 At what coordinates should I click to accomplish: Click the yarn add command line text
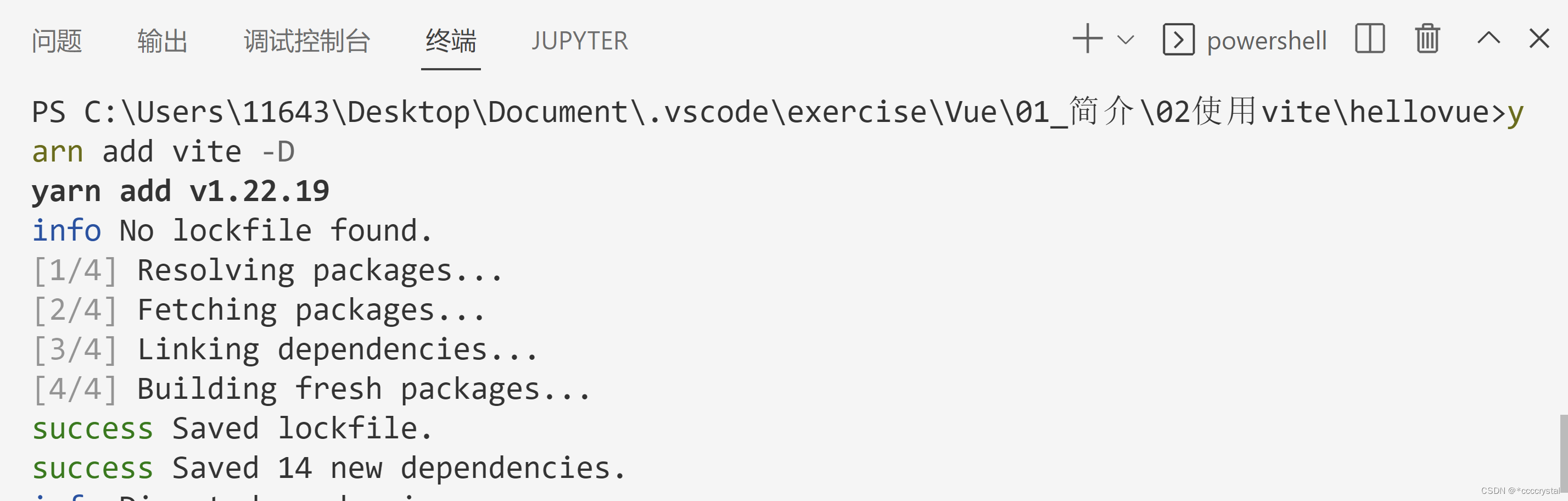(180, 190)
